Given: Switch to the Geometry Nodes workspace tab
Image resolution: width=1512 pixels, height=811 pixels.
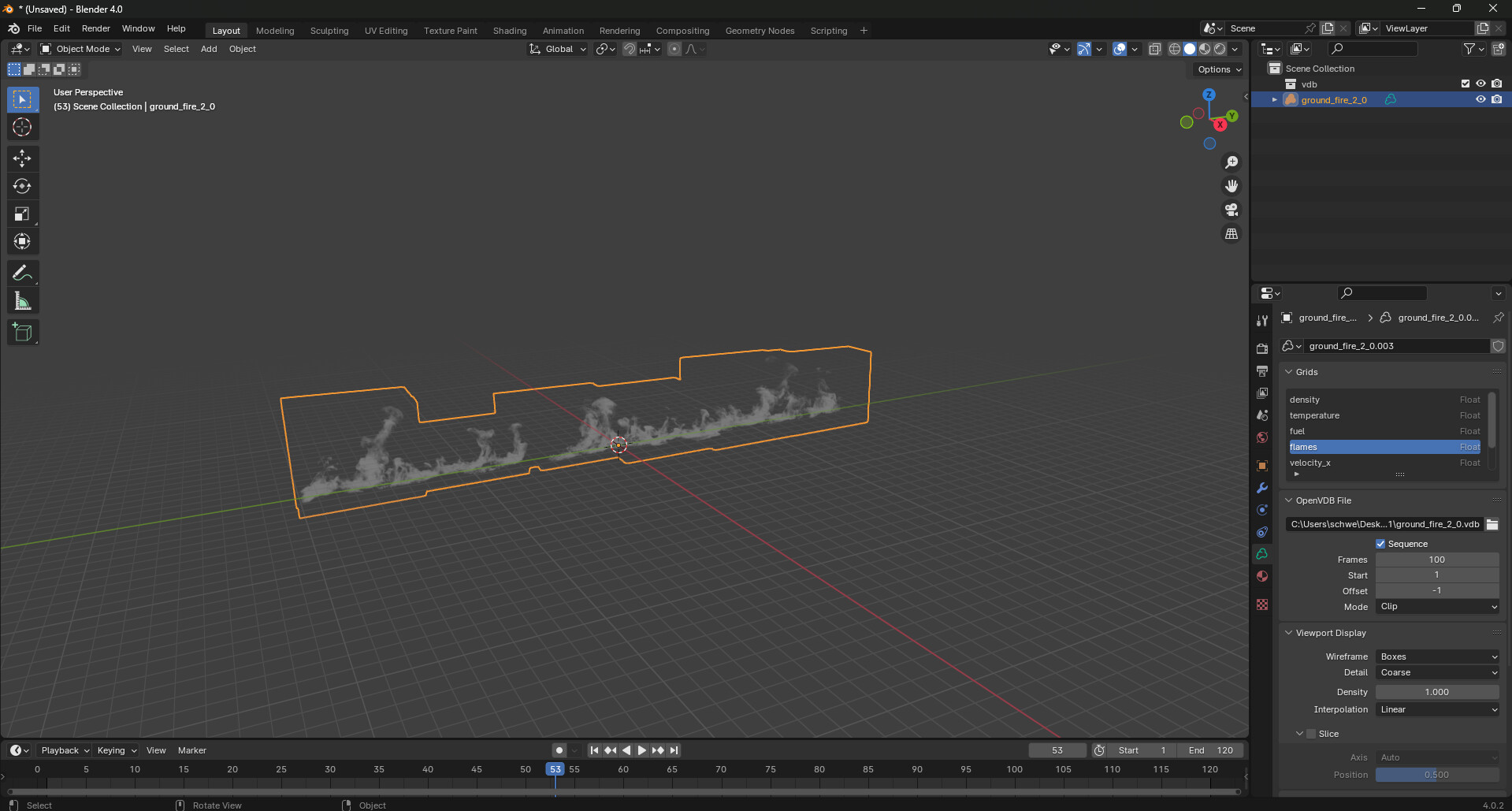Looking at the screenshot, I should coord(760,31).
